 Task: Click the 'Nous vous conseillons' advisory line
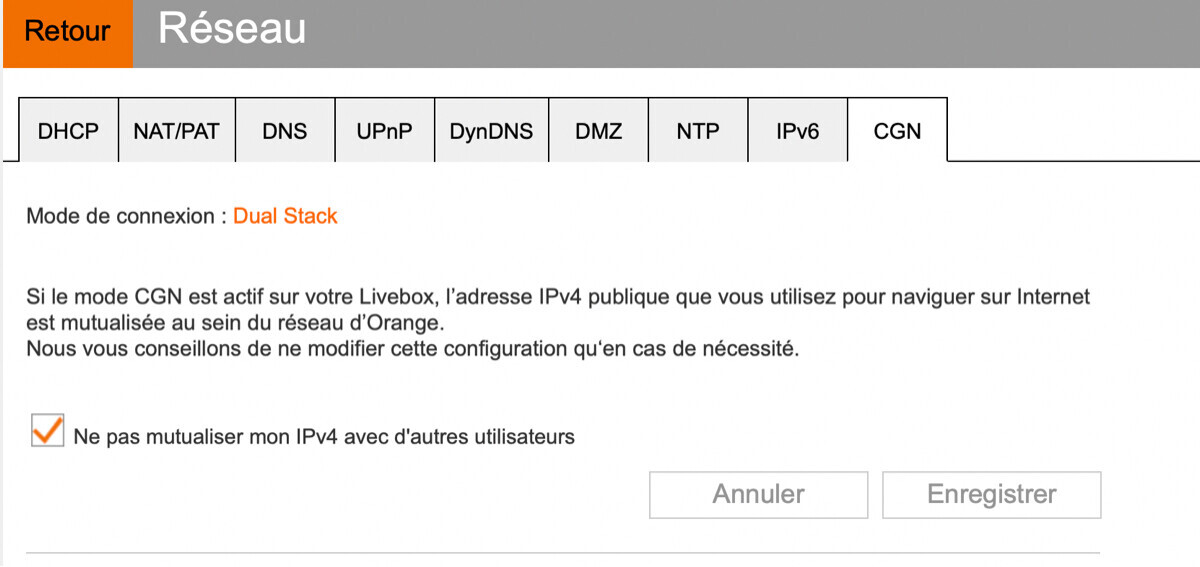[412, 350]
